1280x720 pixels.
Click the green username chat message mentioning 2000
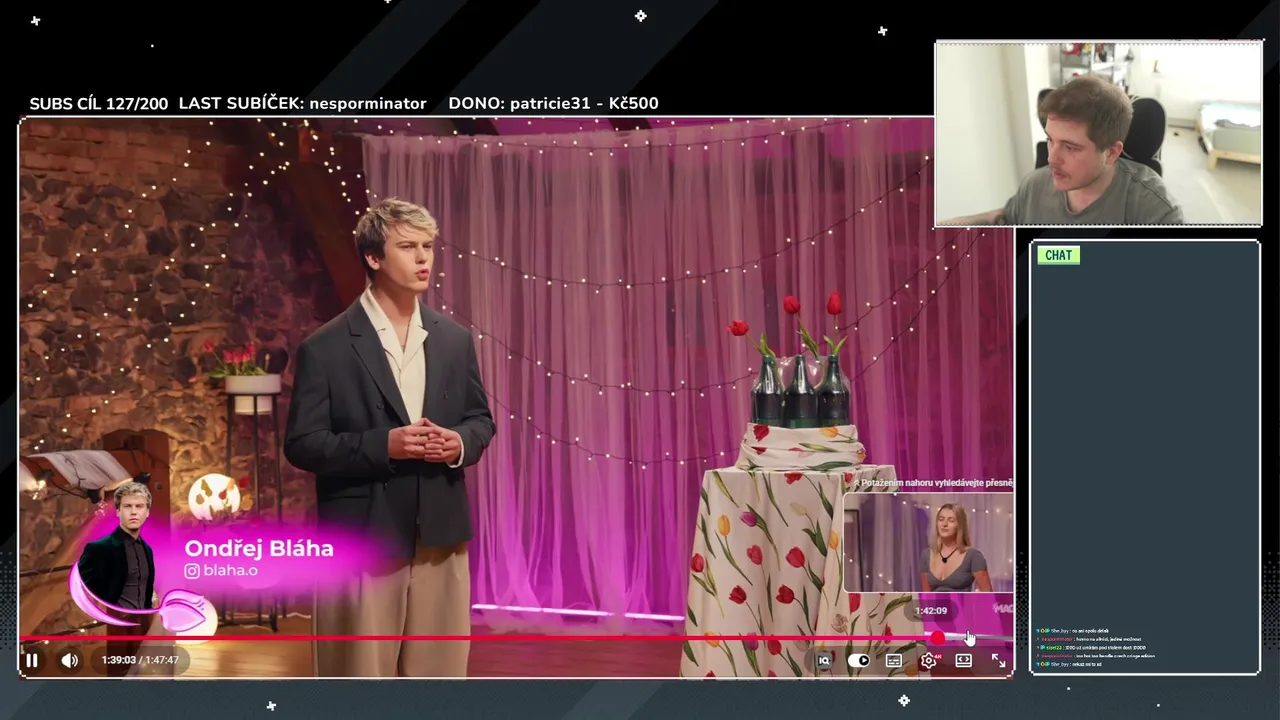pos(1091,648)
